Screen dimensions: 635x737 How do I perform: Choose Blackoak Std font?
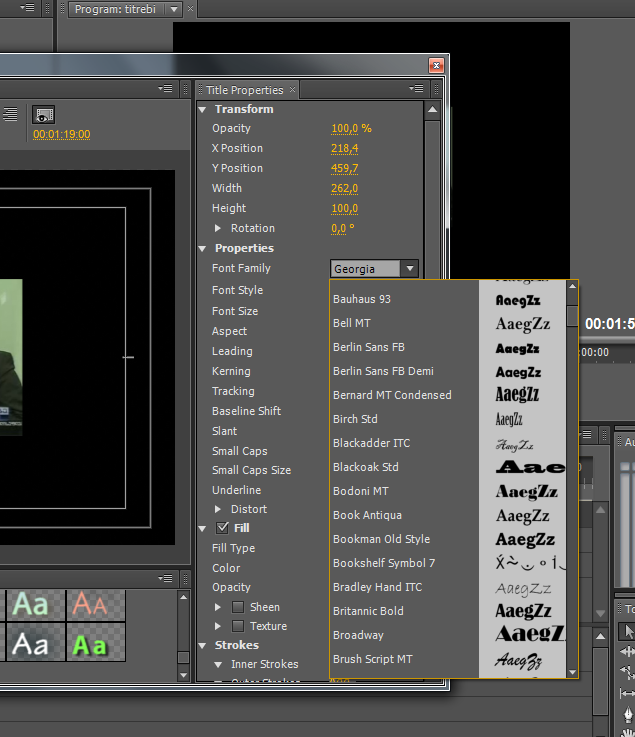click(x=404, y=467)
